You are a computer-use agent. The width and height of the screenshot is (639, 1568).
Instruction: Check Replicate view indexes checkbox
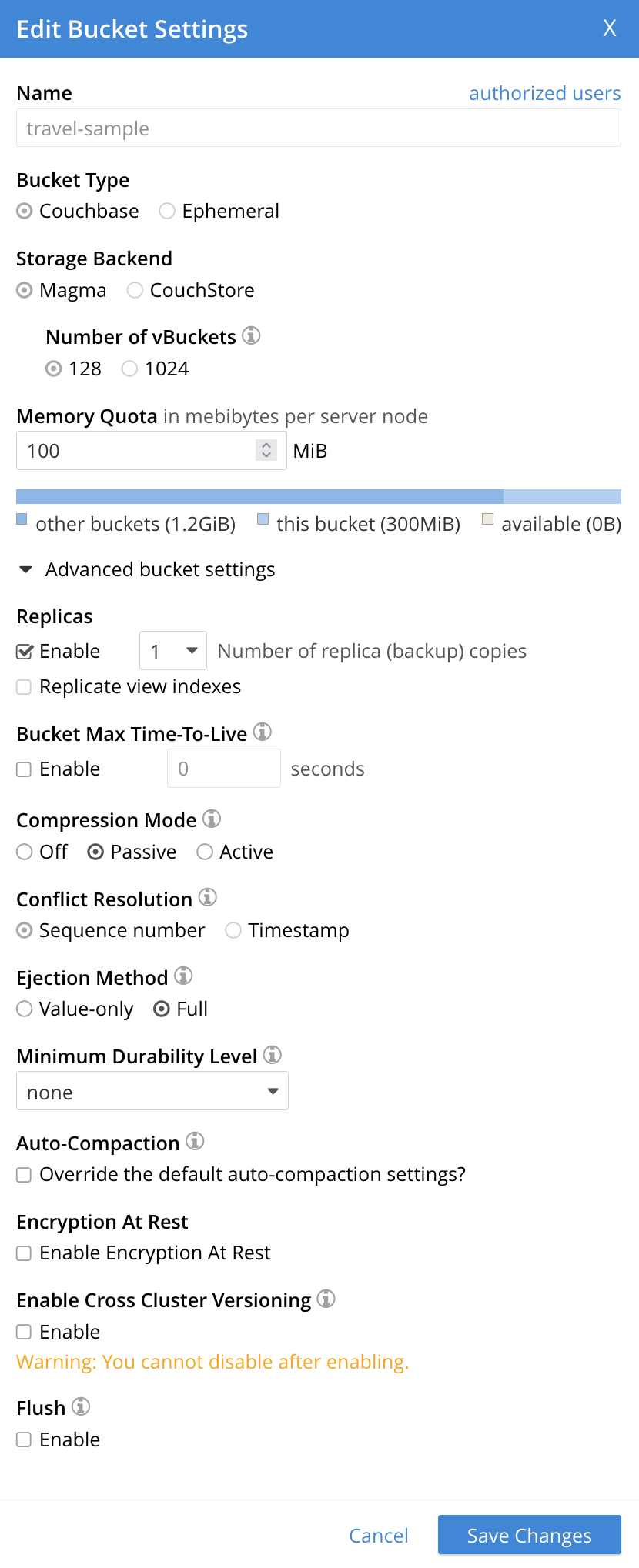(x=25, y=687)
